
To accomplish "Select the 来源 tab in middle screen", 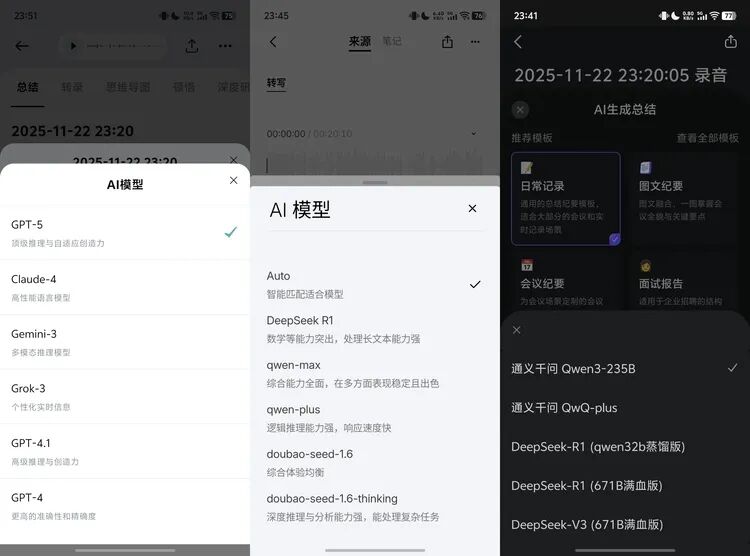I will [360, 42].
